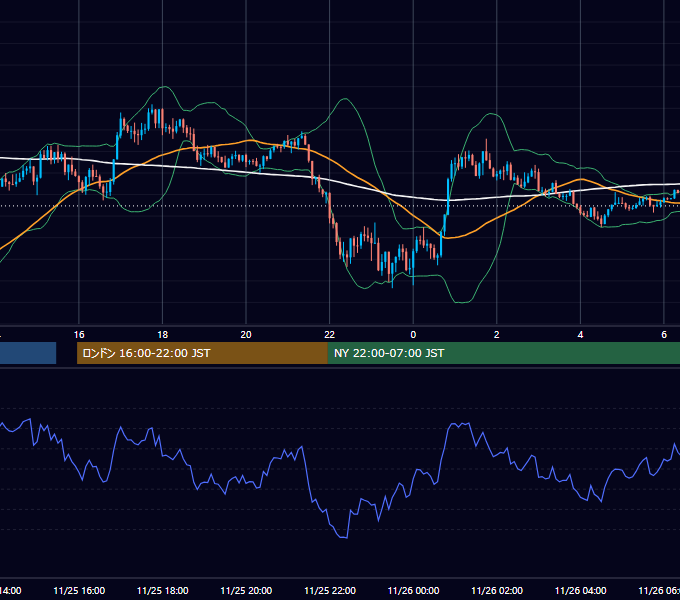Click the 2 hour label on price chart axis

point(497,335)
